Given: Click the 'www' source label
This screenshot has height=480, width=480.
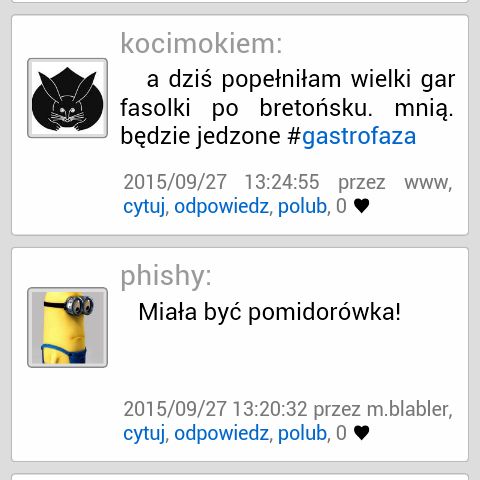Looking at the screenshot, I should click(427, 183).
